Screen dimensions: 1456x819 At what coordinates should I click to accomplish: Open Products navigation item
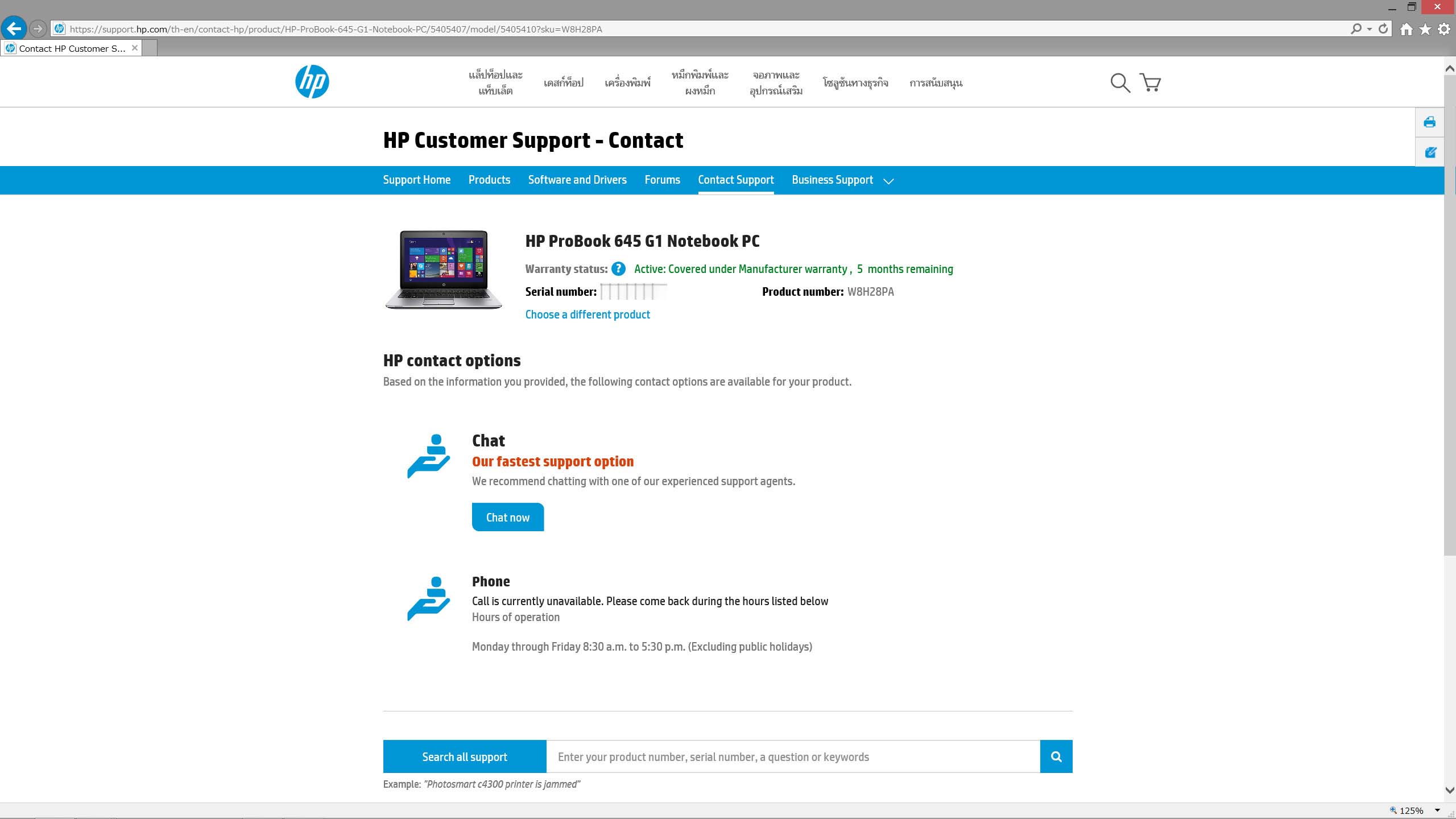pyautogui.click(x=489, y=180)
